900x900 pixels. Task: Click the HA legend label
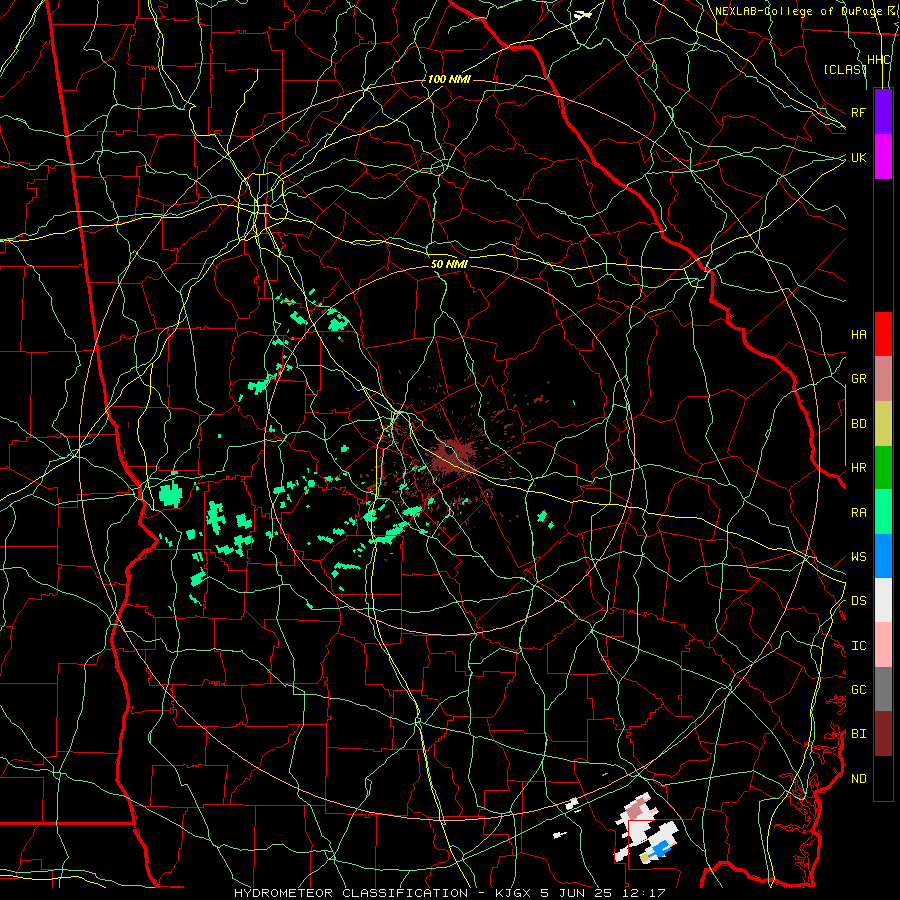pos(859,335)
